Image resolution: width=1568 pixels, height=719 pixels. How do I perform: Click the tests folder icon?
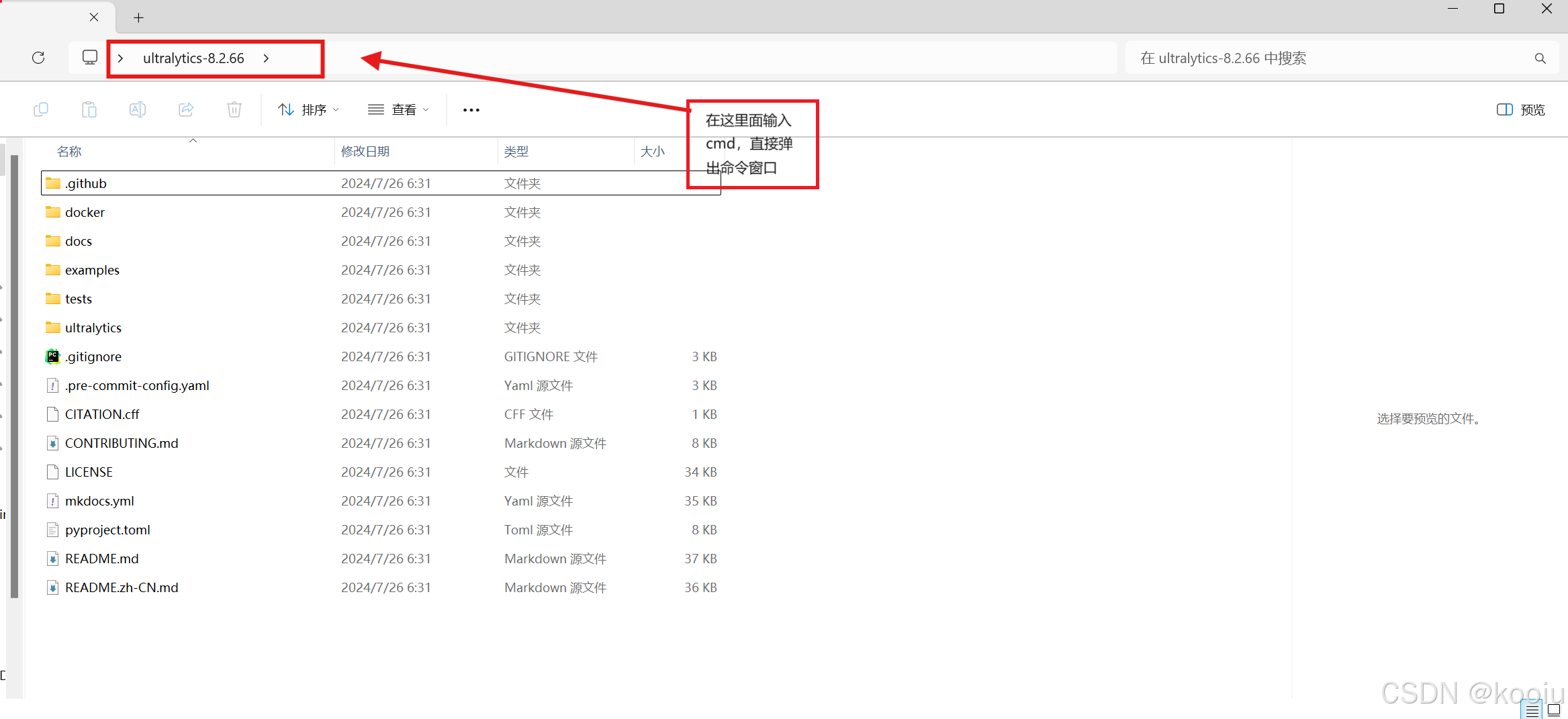coord(53,299)
